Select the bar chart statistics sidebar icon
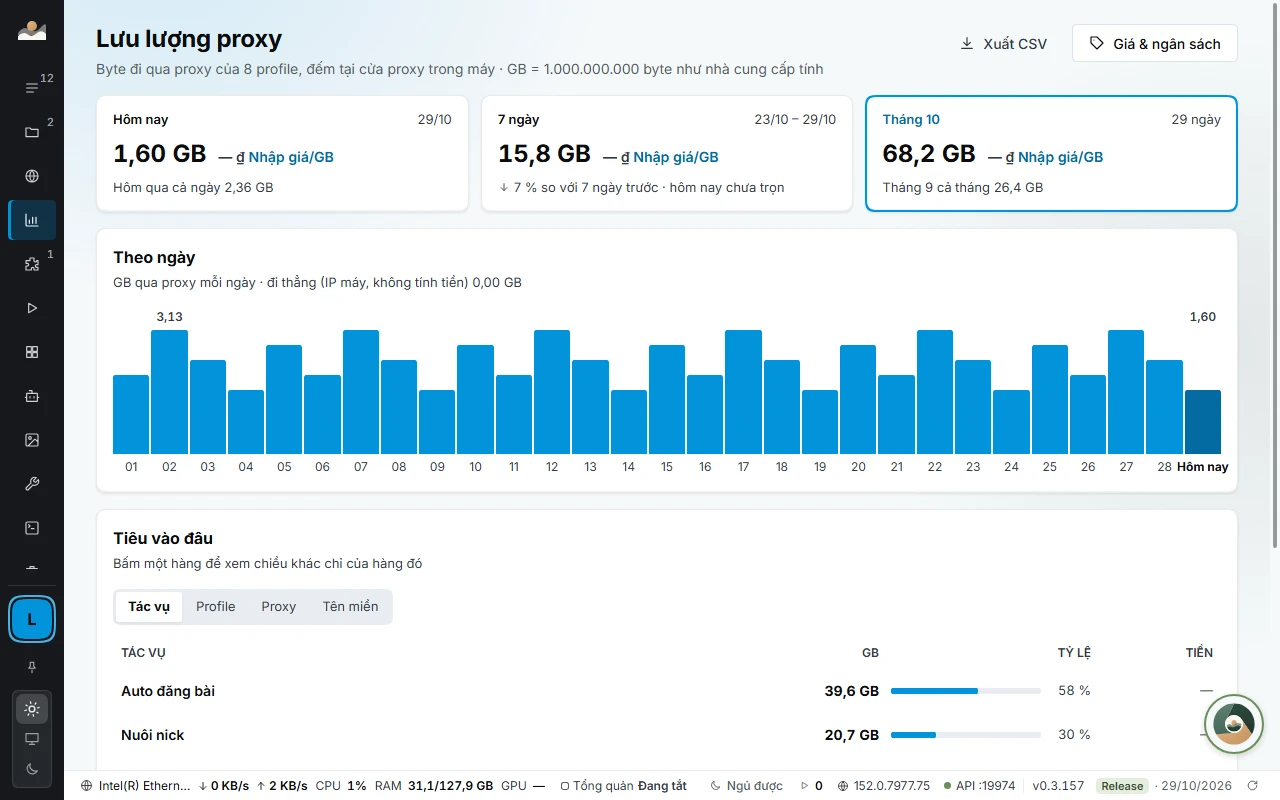Image resolution: width=1280 pixels, height=800 pixels. click(32, 220)
